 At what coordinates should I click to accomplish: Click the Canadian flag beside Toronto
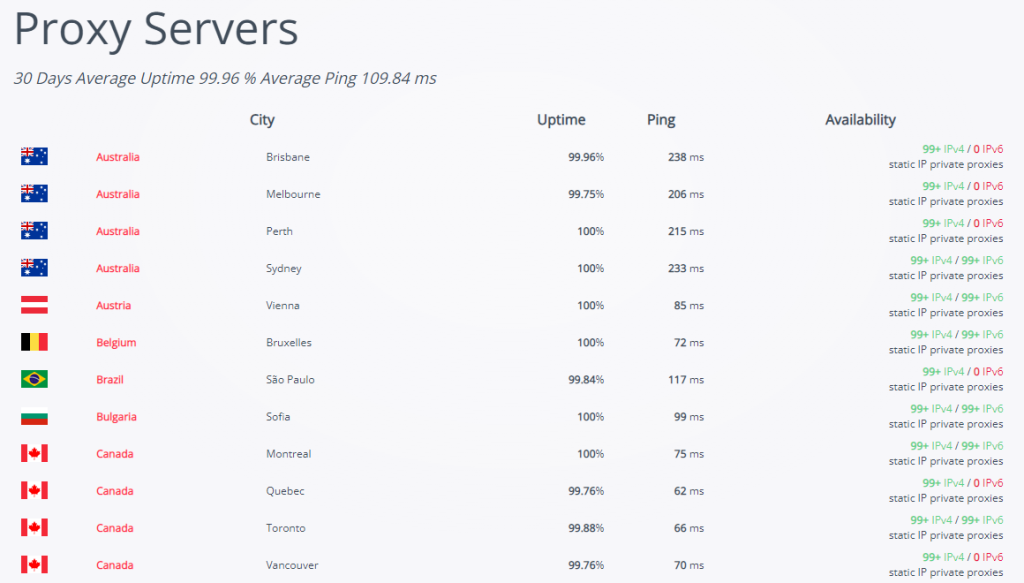pos(34,528)
